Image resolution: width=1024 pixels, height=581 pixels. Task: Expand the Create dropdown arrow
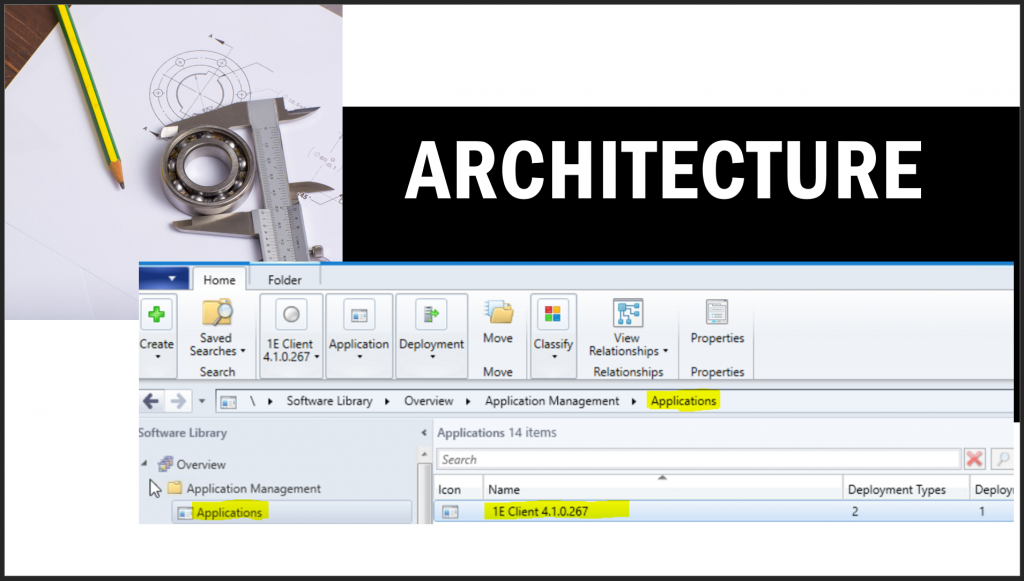point(157,356)
